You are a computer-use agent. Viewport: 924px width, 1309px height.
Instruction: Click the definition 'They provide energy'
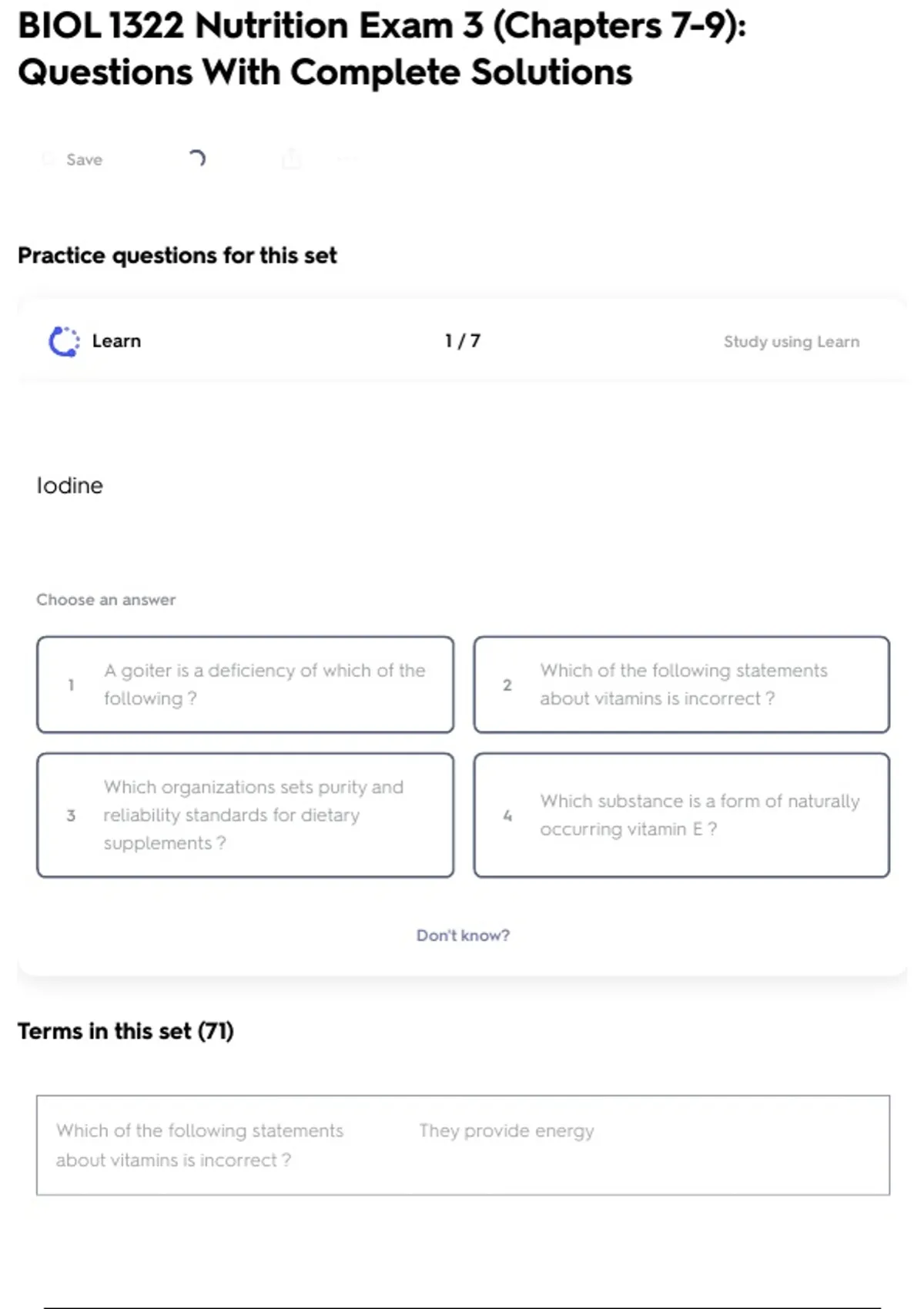point(507,1131)
